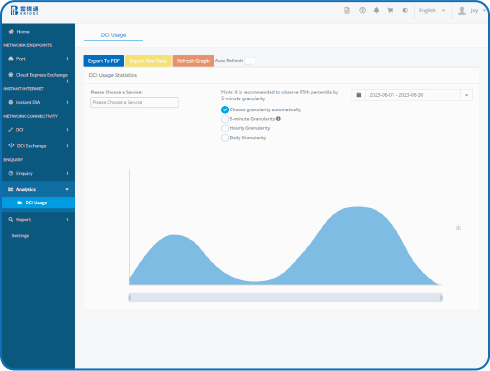This screenshot has height=371, width=490.
Task: Click the Export To PDF button
Action: tap(104, 61)
